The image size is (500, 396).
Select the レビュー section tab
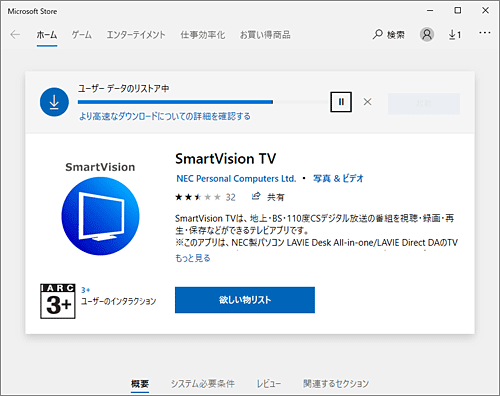269,384
